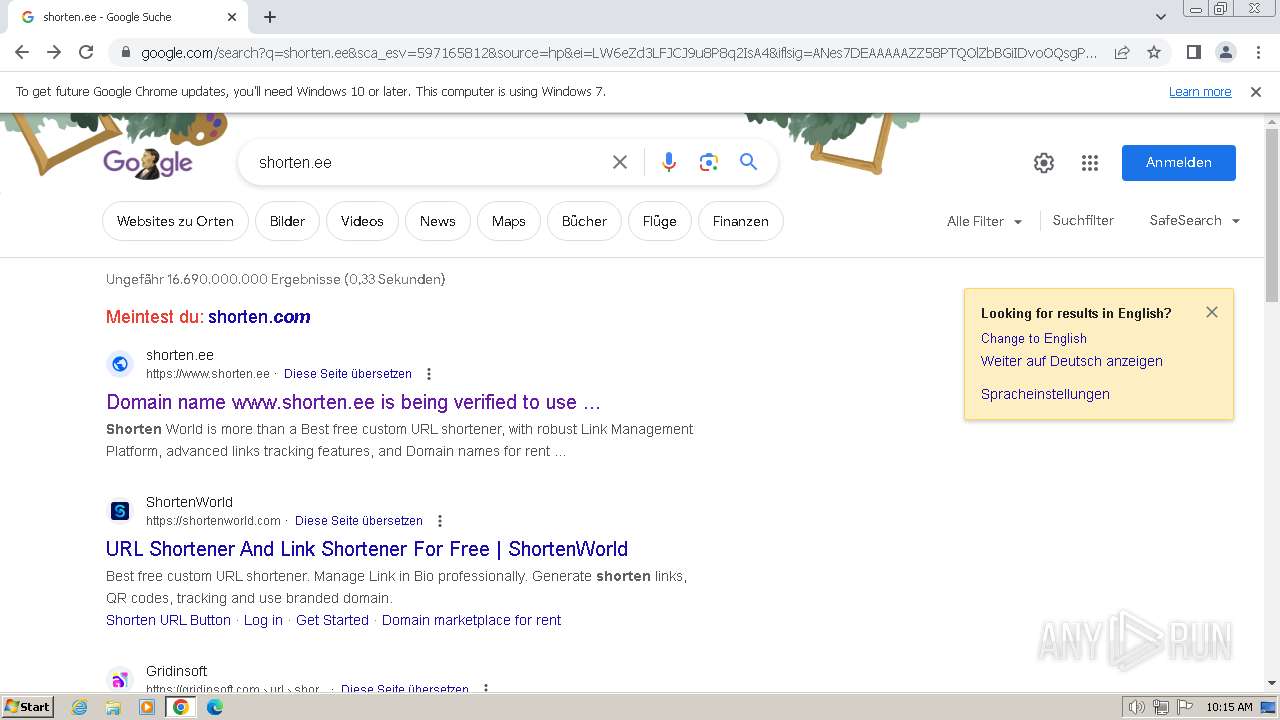The width and height of the screenshot is (1280, 720).
Task: Click the address bar URL
Action: pyautogui.click(x=619, y=53)
